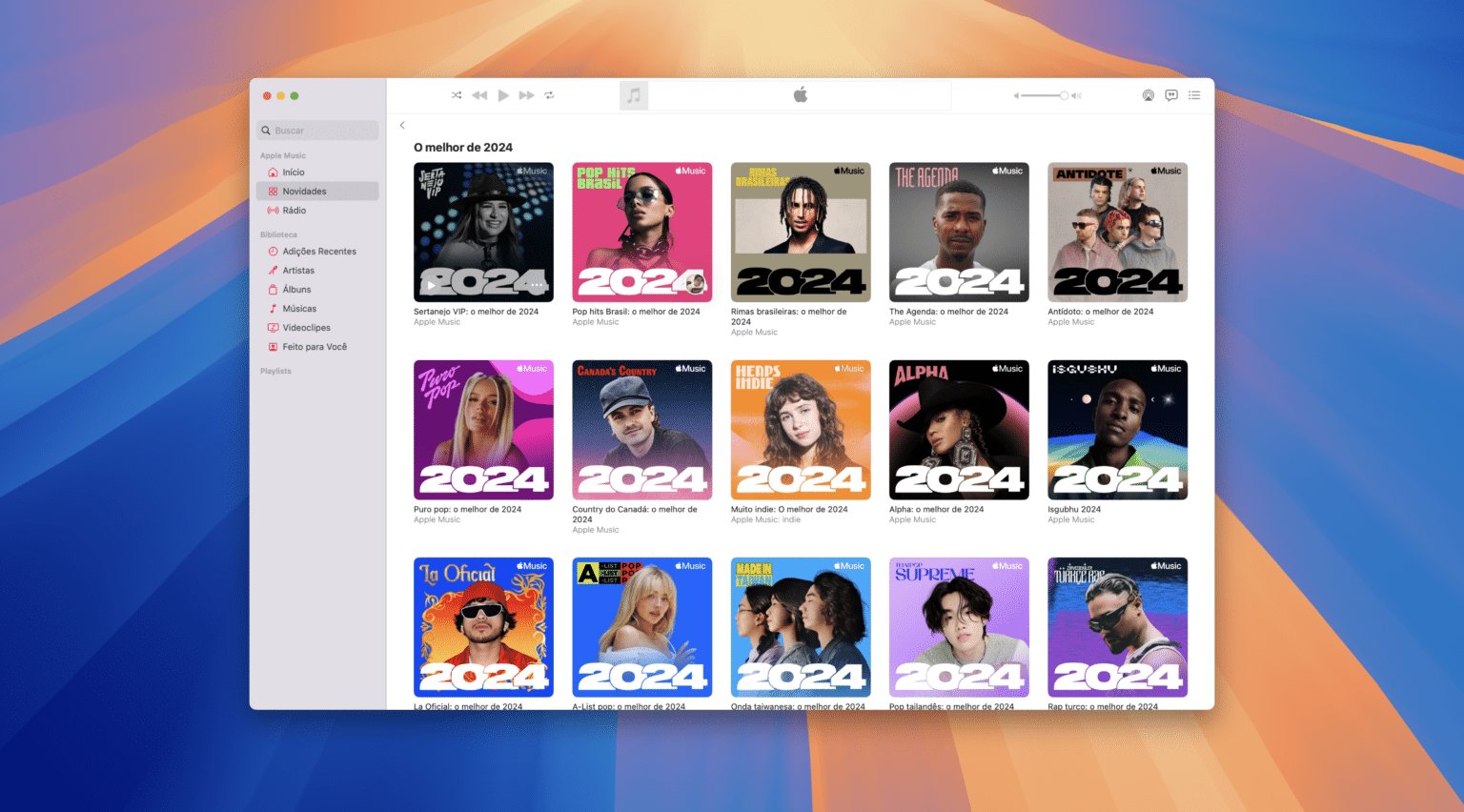Open Músicas from the library sidebar
The height and width of the screenshot is (812, 1464).
297,308
